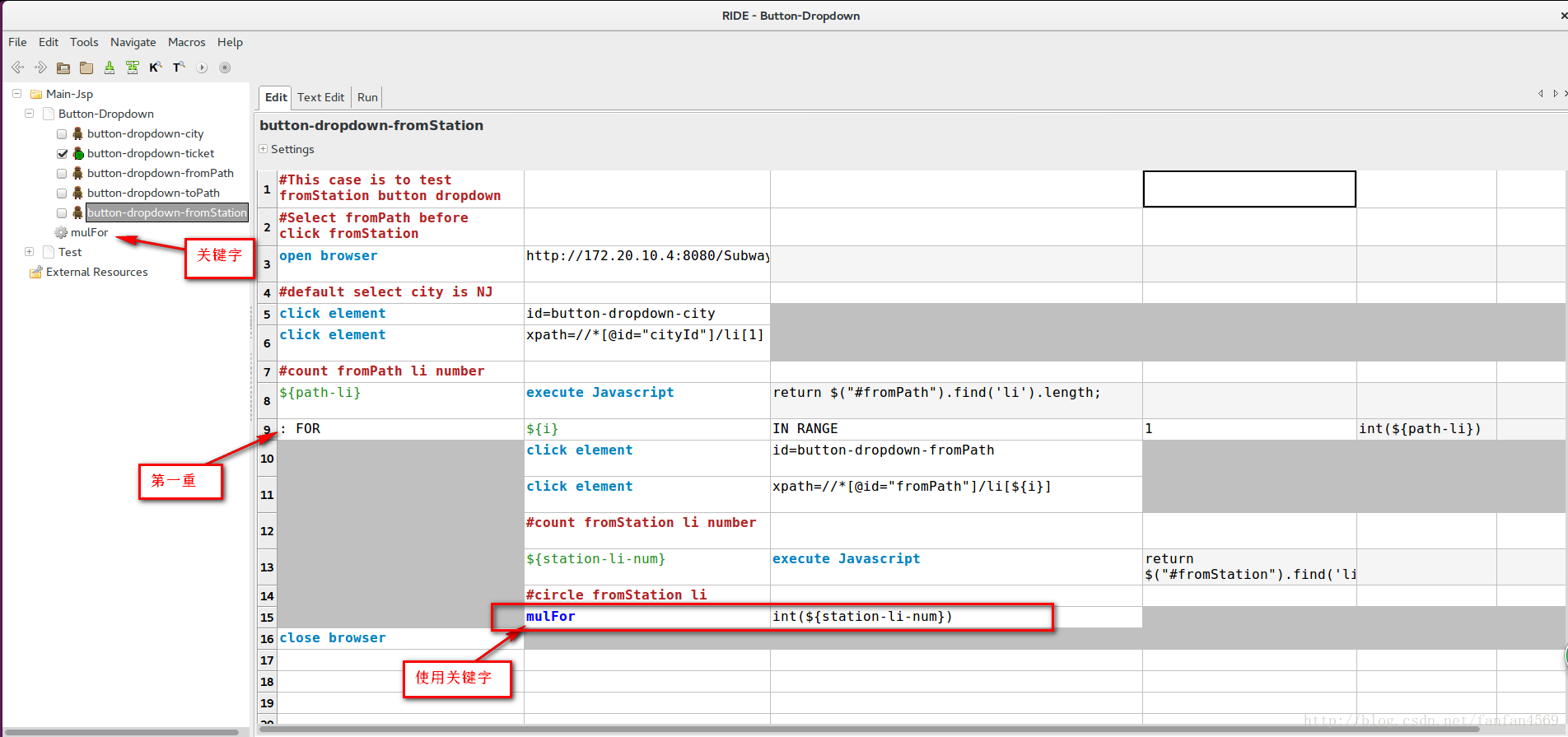Open the Tools menu
The image size is (1568, 737).
[84, 42]
